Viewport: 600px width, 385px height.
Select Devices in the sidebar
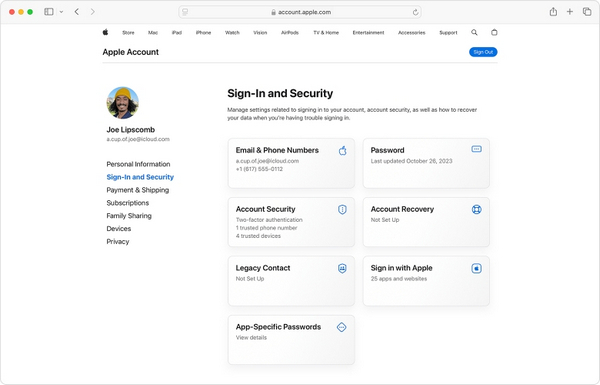119,228
